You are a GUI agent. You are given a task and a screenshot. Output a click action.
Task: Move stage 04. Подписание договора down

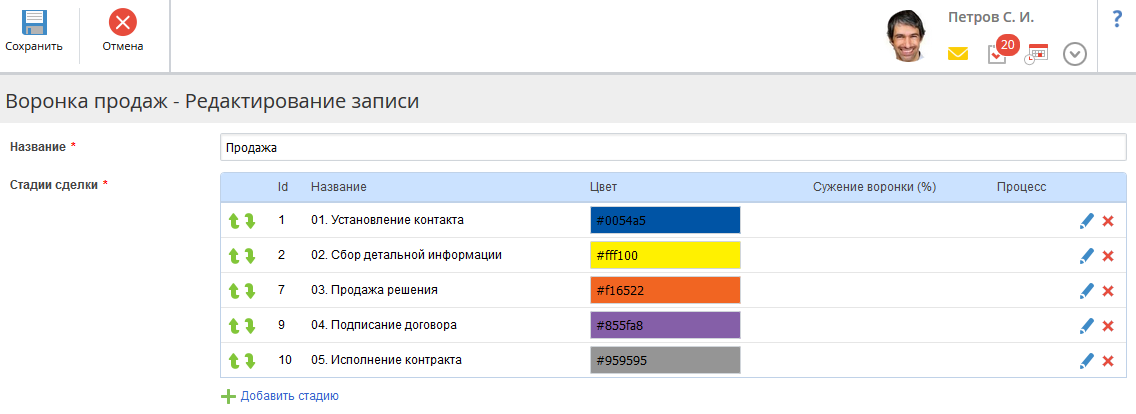(250, 326)
